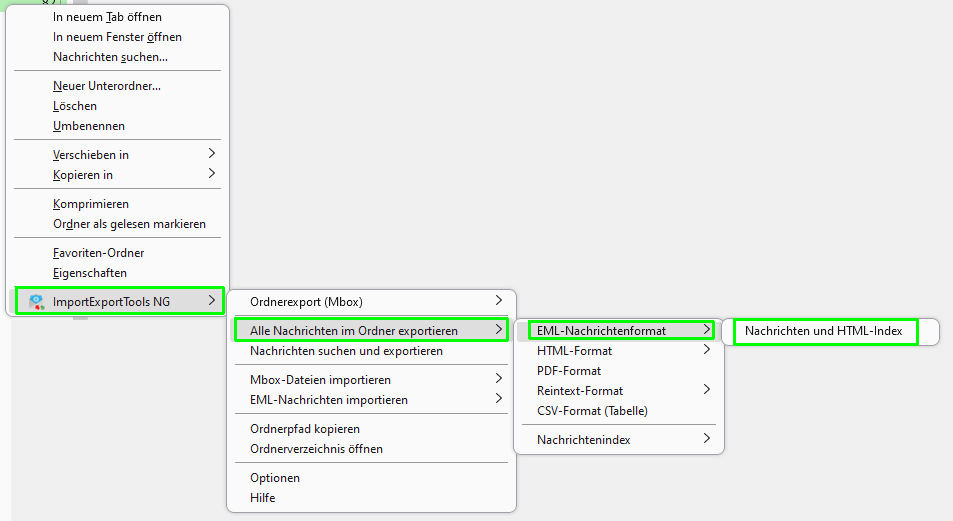Image resolution: width=953 pixels, height=521 pixels.
Task: Click Ordnerpfad kopieren
Action: [x=305, y=429]
